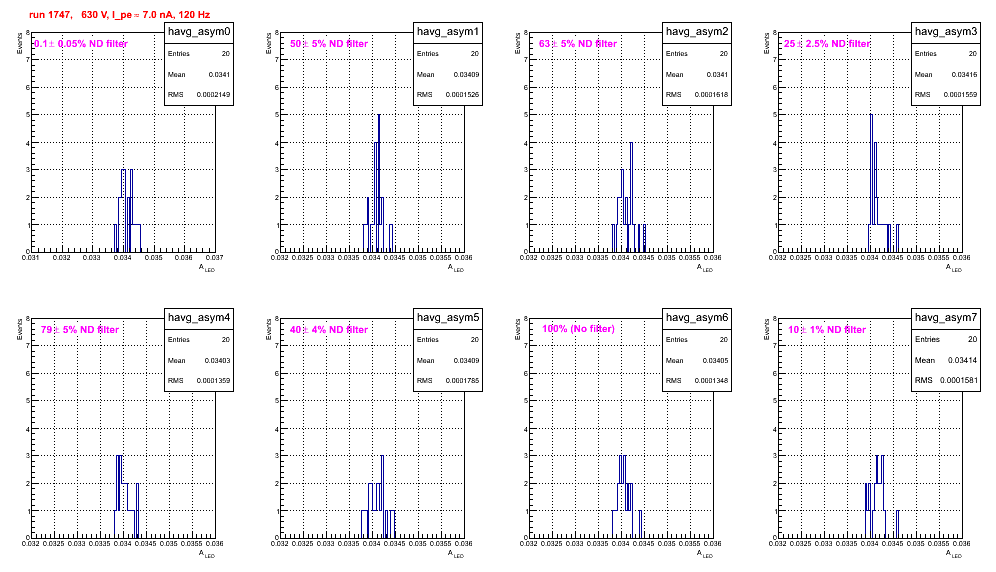Click the tallest bar in havg_asym1 histogram
The image size is (996, 572).
[379, 183]
